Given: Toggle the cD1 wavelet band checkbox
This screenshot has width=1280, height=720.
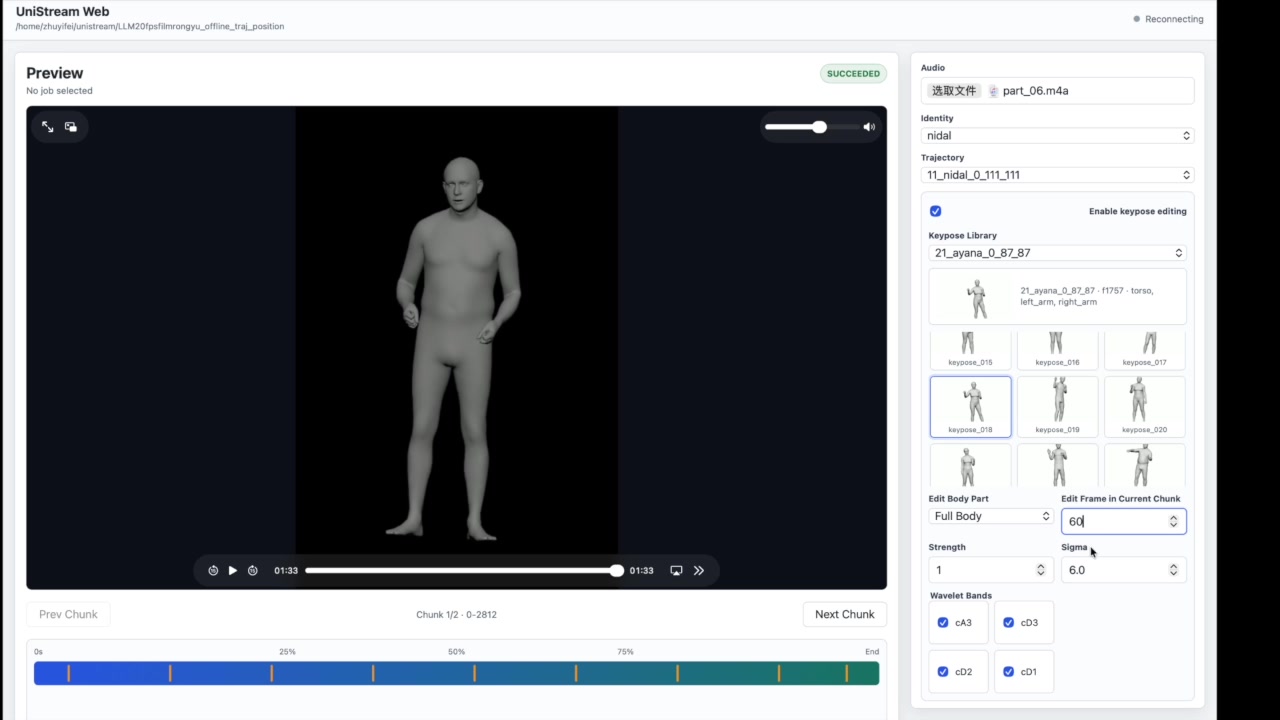Looking at the screenshot, I should tap(1008, 671).
